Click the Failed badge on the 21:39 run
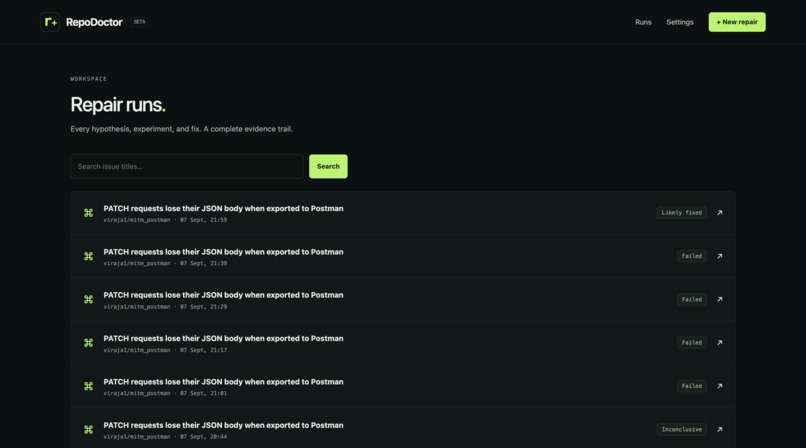Screen dimensions: 806x448 [x=691, y=256]
